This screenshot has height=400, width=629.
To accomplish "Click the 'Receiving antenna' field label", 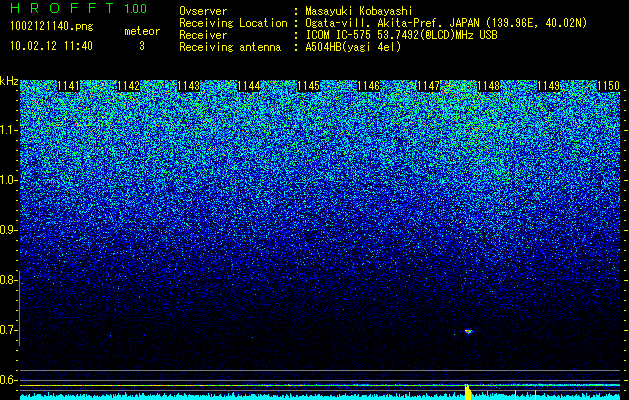I will 230,47.
